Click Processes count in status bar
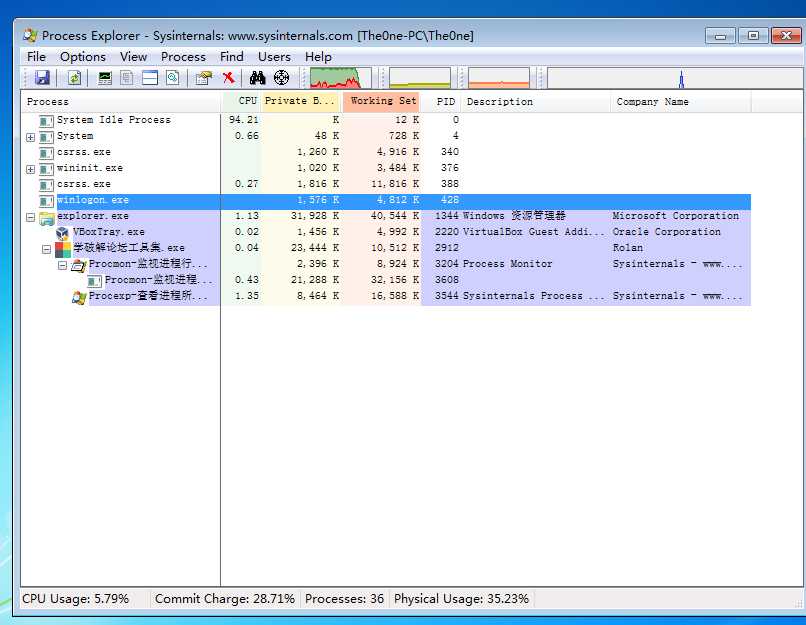This screenshot has height=625, width=806. pos(344,599)
